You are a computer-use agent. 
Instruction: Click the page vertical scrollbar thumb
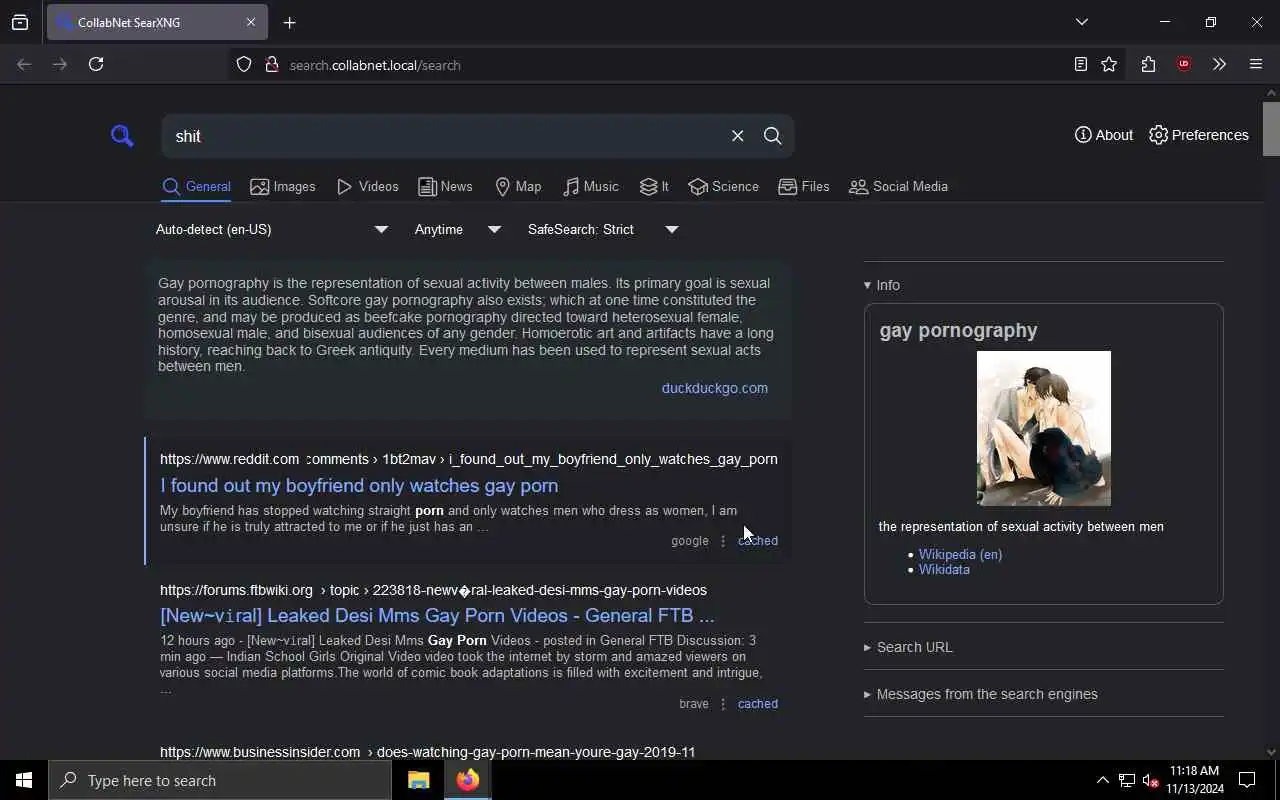tap(1271, 128)
